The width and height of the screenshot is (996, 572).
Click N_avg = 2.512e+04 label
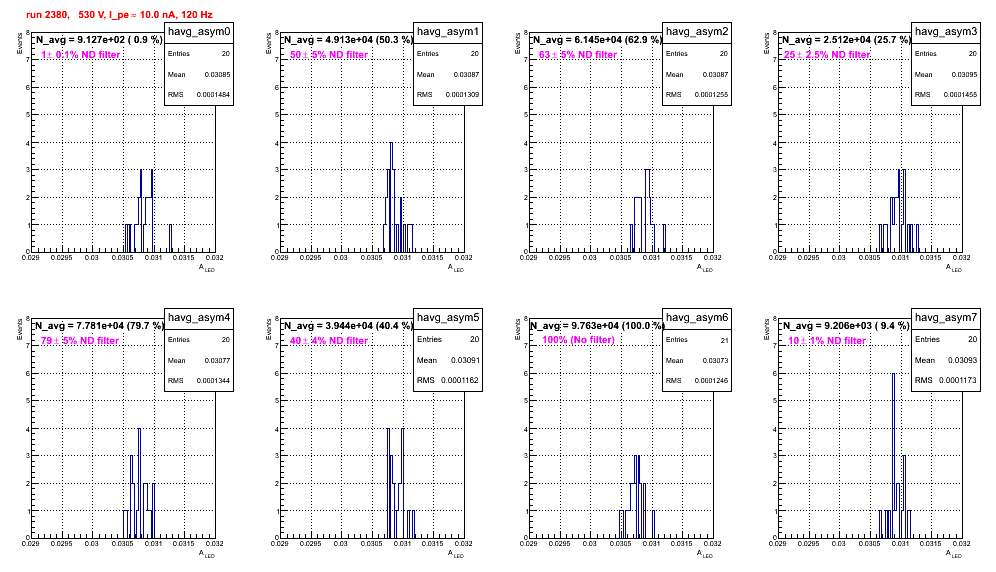tap(846, 39)
